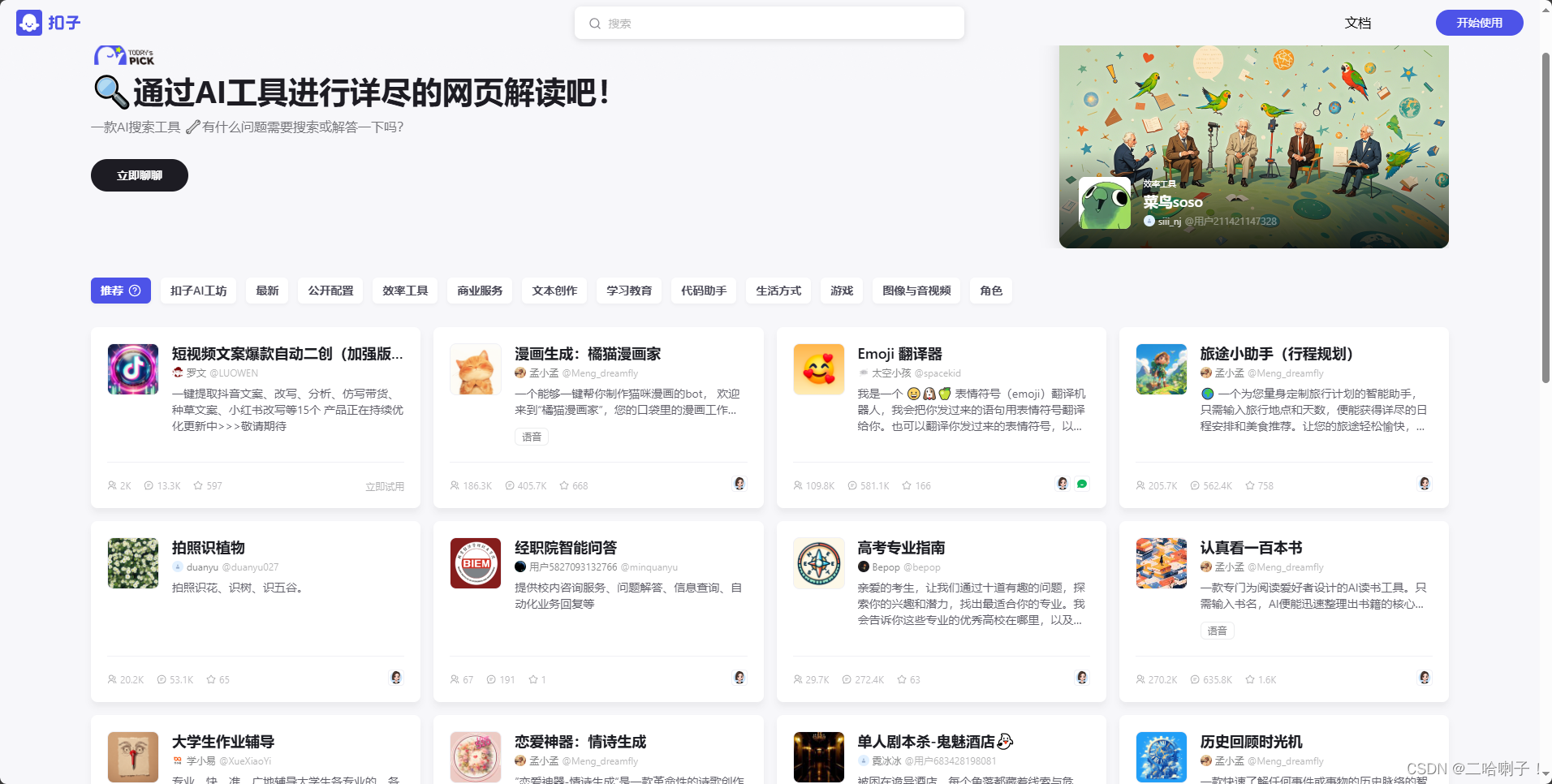1552x784 pixels.
Task: Open the 橘猫漫画家 cat avatar icon
Action: point(476,369)
